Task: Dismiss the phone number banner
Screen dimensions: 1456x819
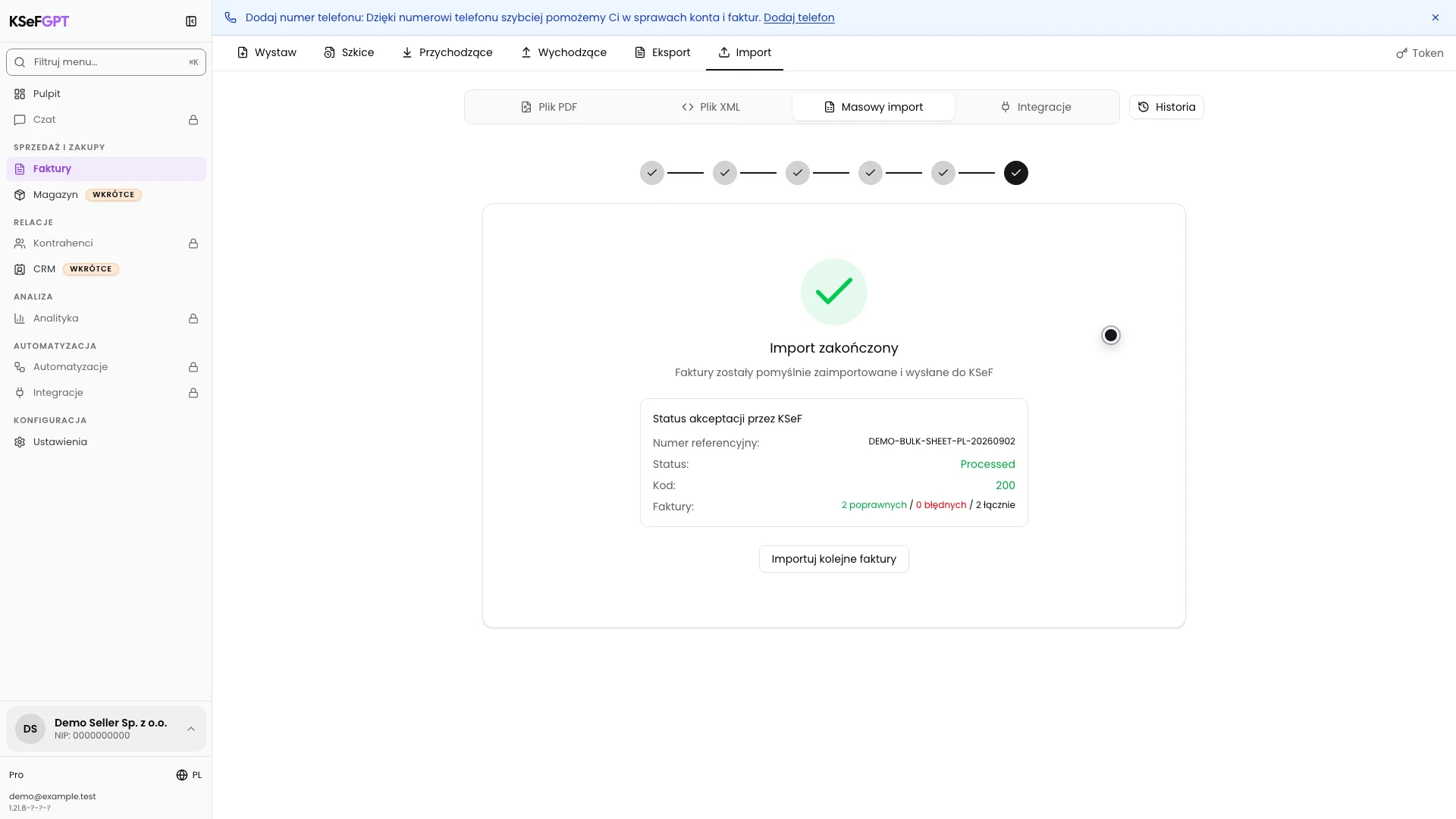Action: pyautogui.click(x=1436, y=17)
